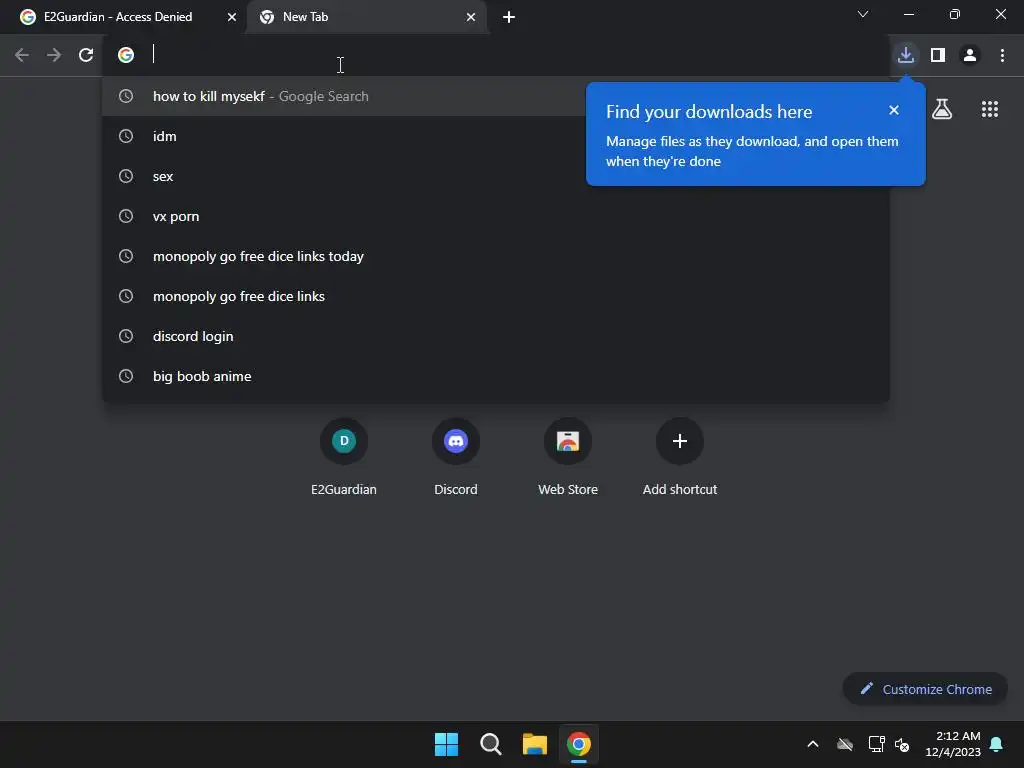Open a new tab with plus button
Screen dimensions: 1024x768
click(x=509, y=17)
